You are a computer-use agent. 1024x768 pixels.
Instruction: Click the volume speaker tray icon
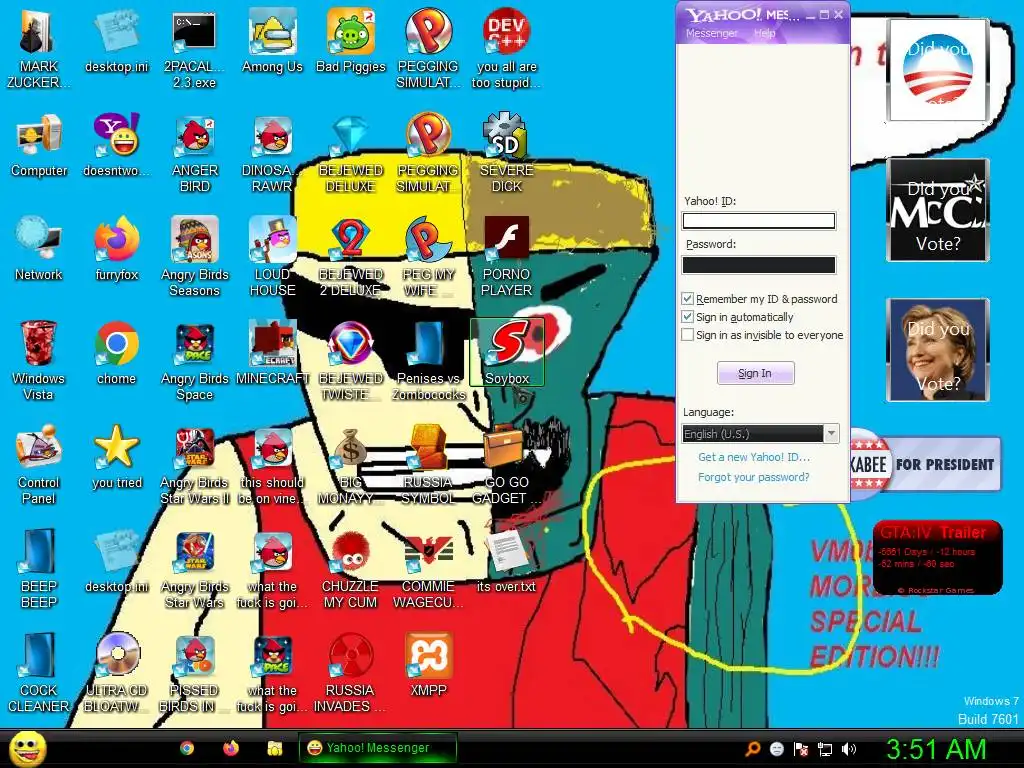point(848,749)
